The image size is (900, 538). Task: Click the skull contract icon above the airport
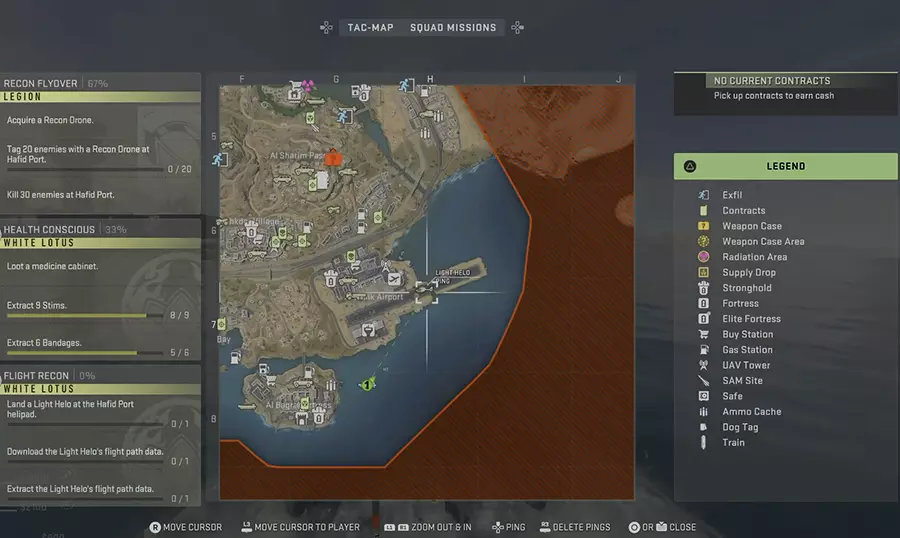pyautogui.click(x=351, y=257)
